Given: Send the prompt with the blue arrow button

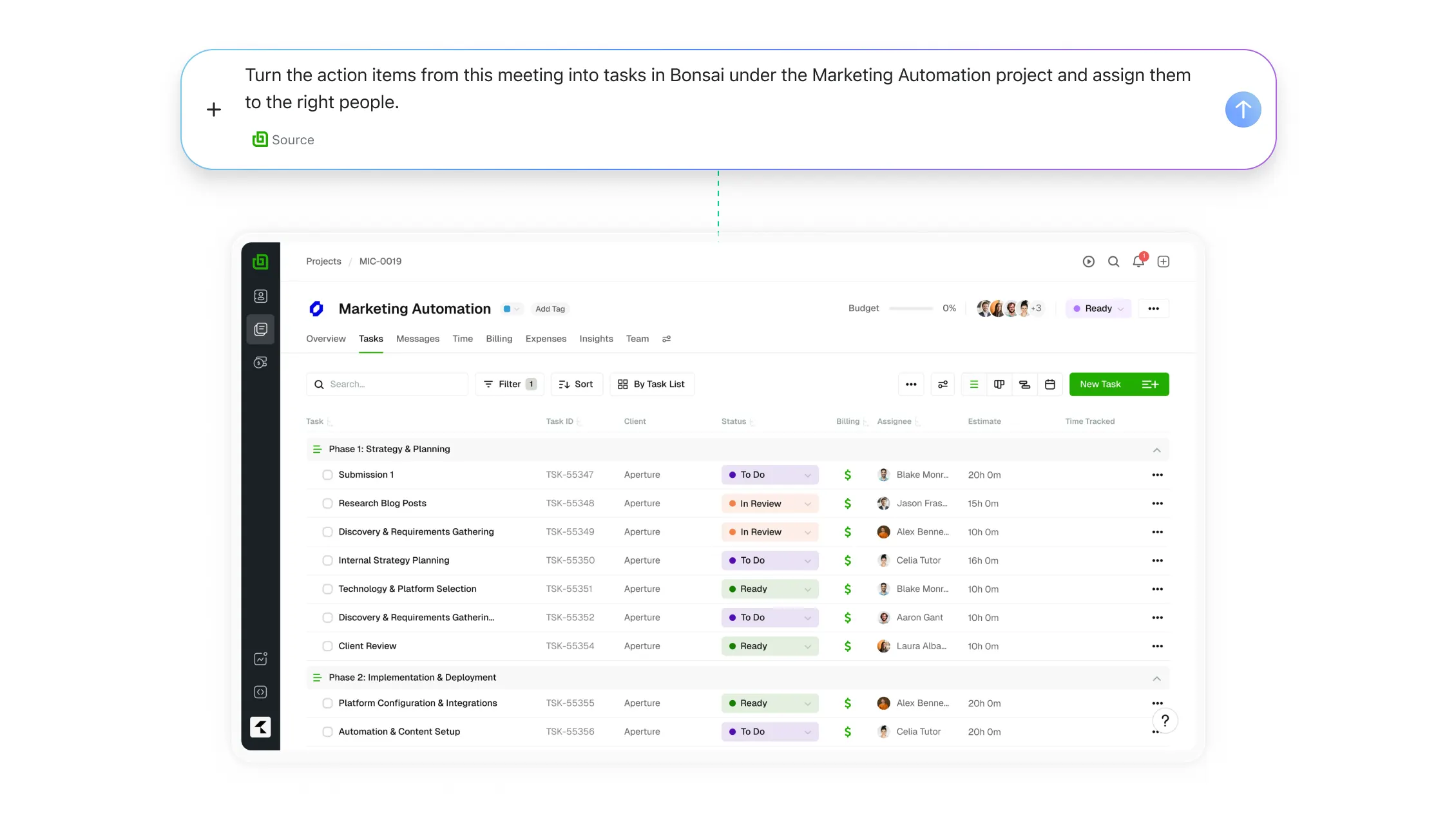Looking at the screenshot, I should (x=1243, y=109).
